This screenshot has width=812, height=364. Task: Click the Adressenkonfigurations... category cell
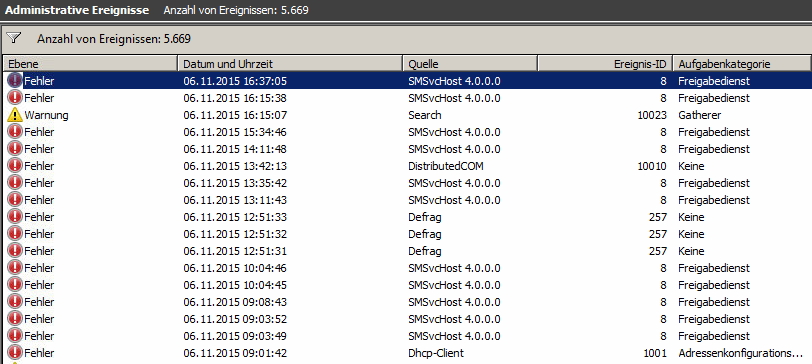(741, 353)
